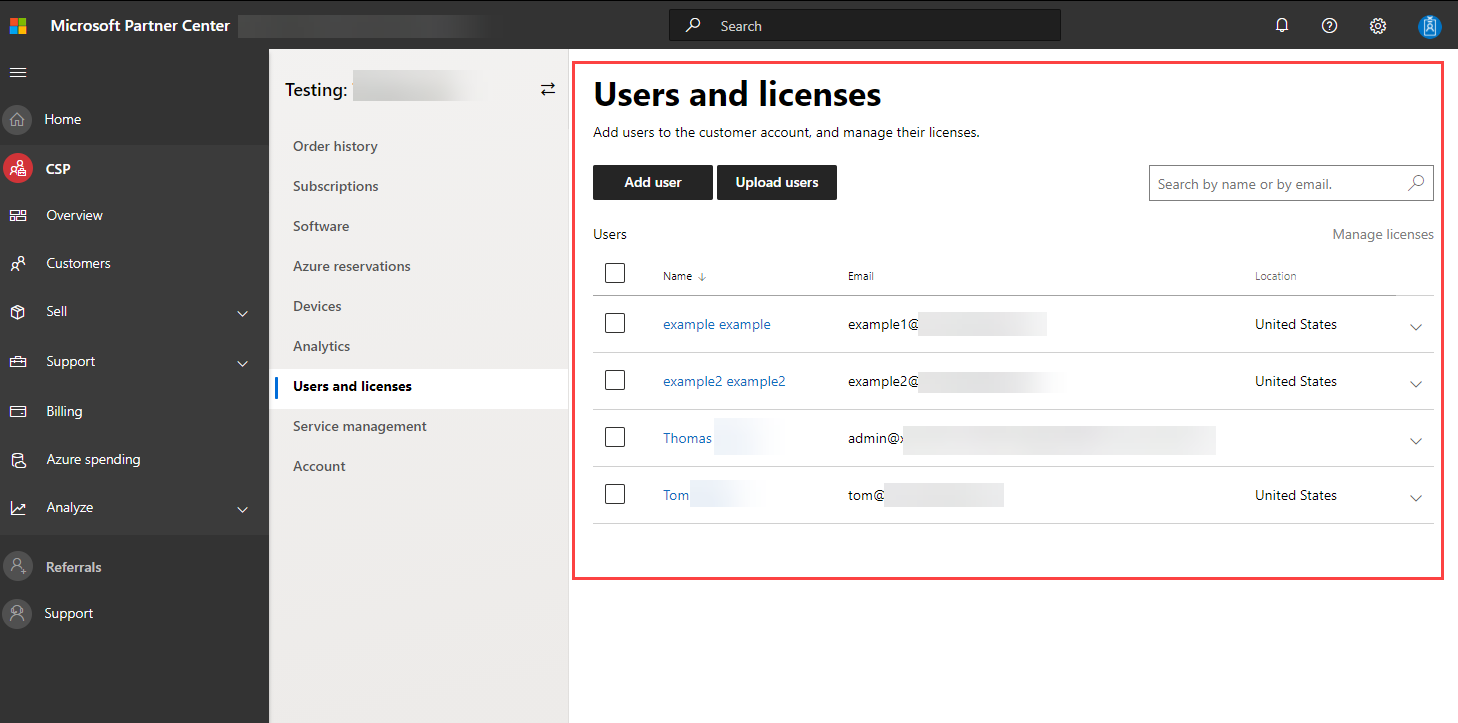
Task: Expand the row details for Tom
Action: [x=1416, y=497]
